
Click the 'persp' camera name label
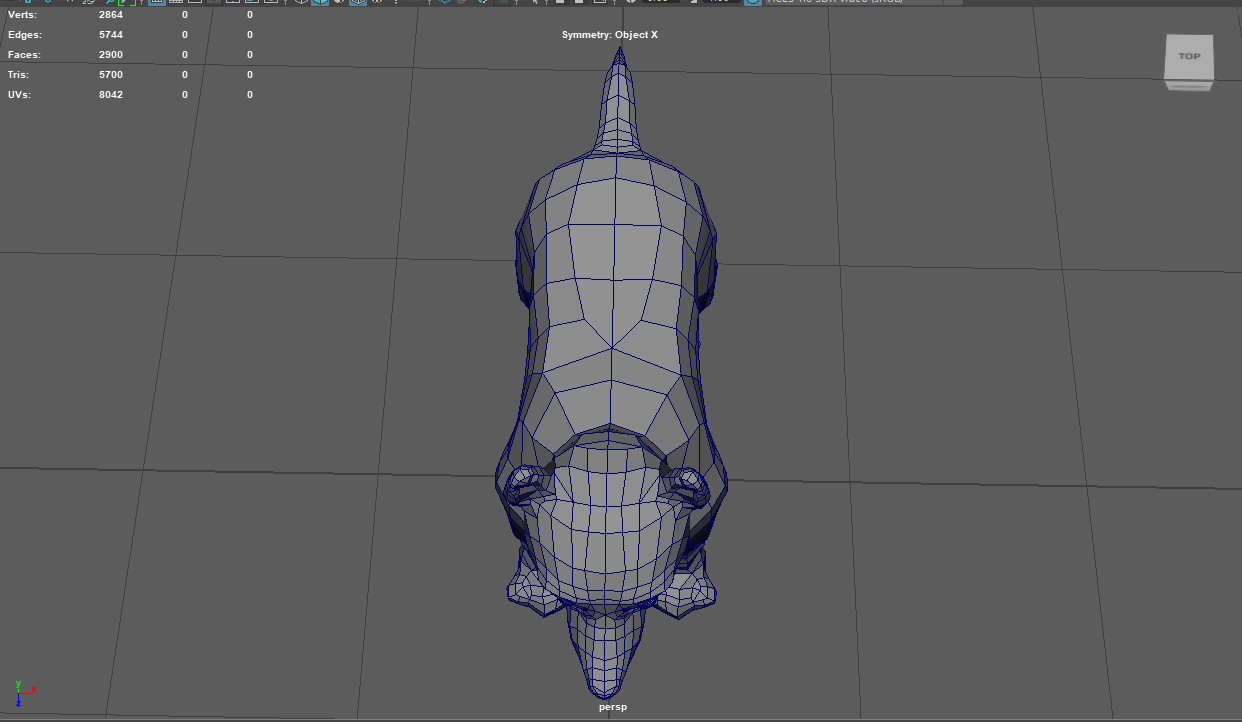pos(613,707)
